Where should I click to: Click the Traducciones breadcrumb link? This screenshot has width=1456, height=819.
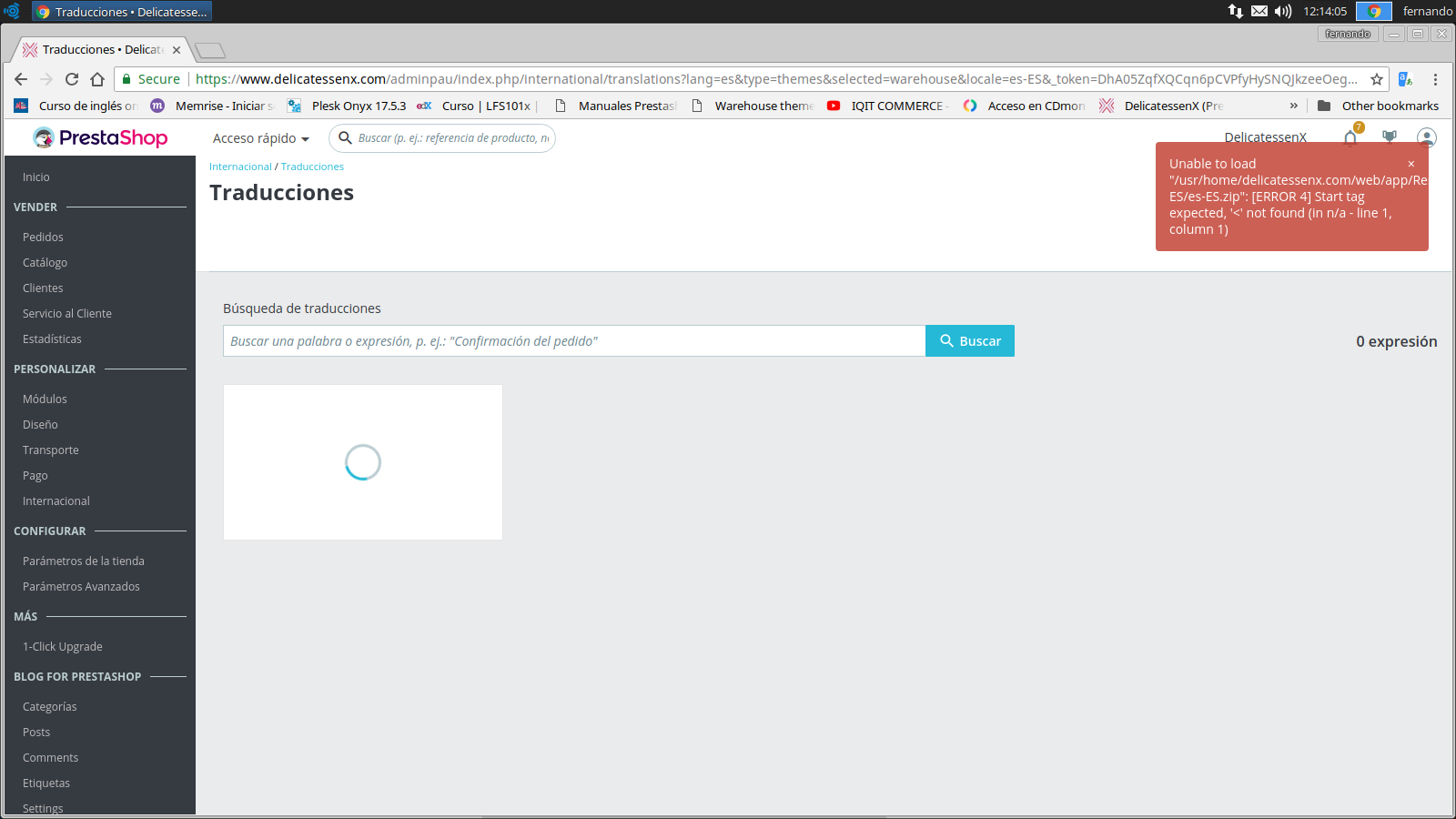click(312, 167)
